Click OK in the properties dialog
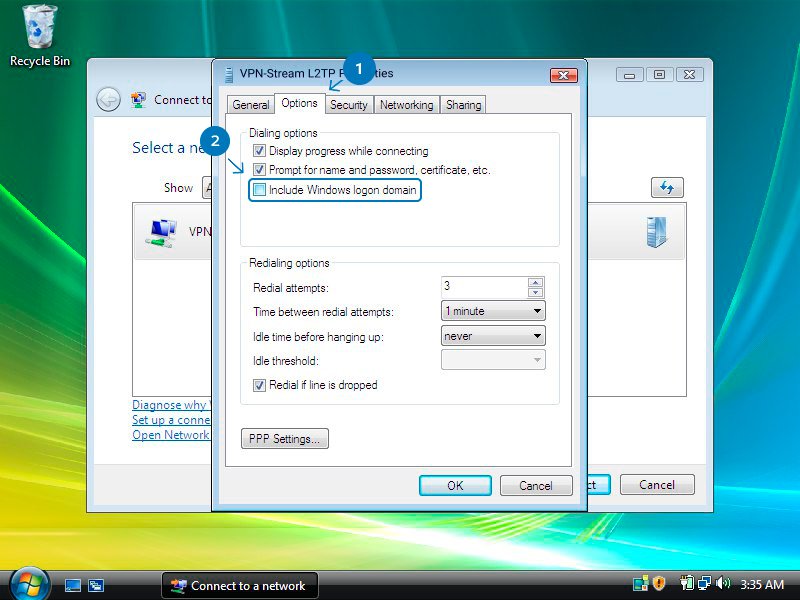This screenshot has width=800, height=600. click(455, 485)
